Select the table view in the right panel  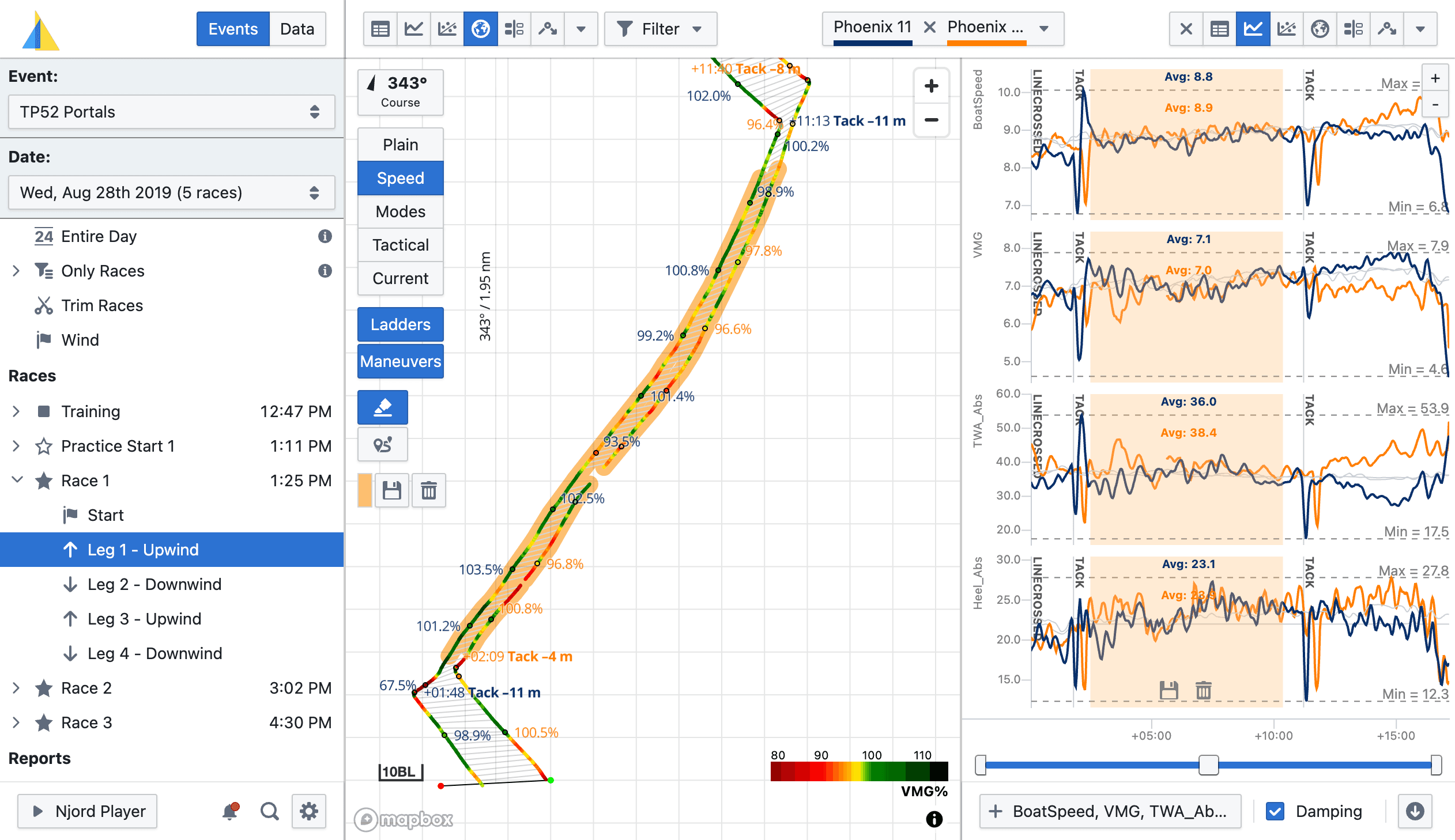[x=1219, y=28]
